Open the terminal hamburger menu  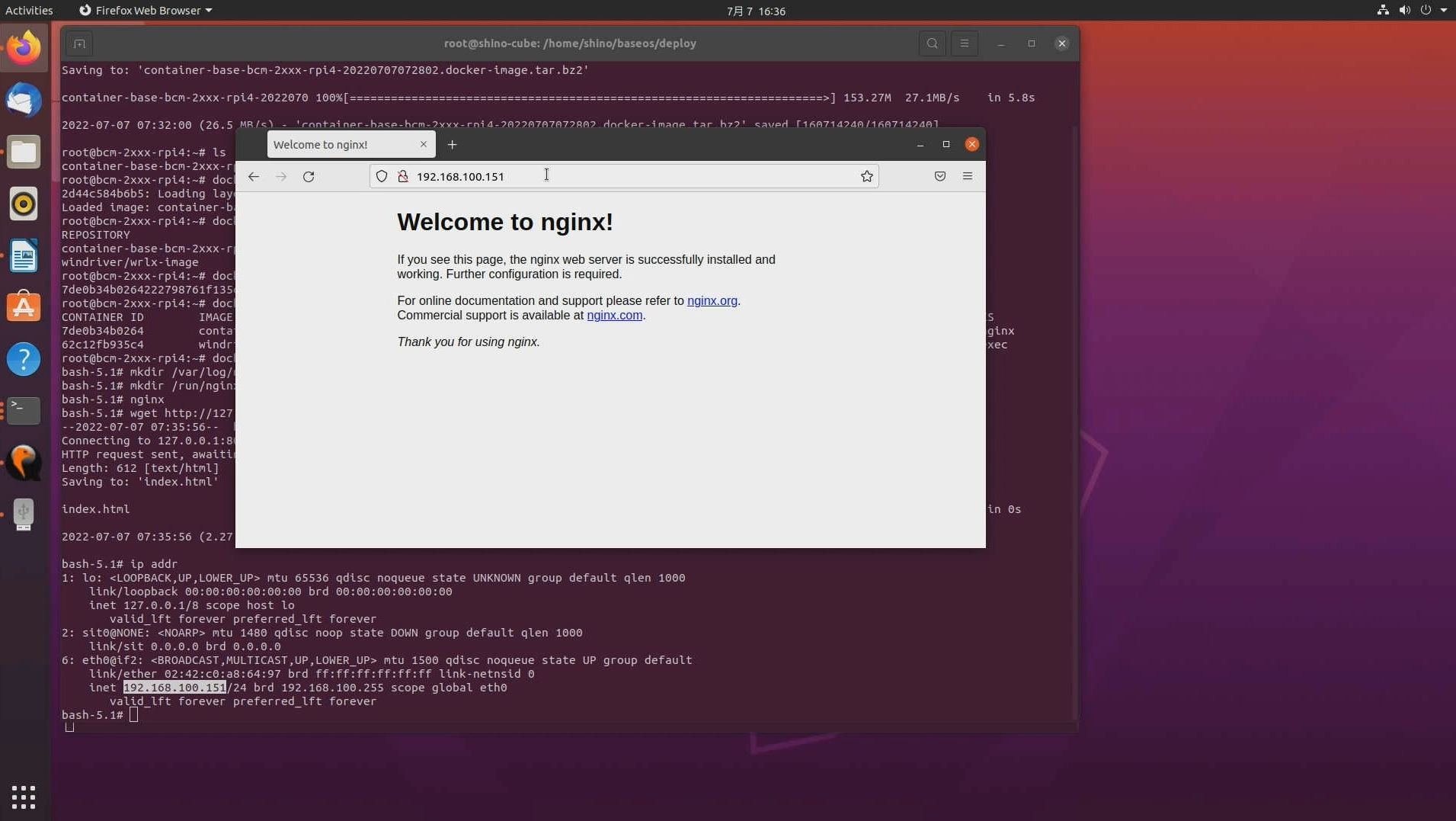965,43
